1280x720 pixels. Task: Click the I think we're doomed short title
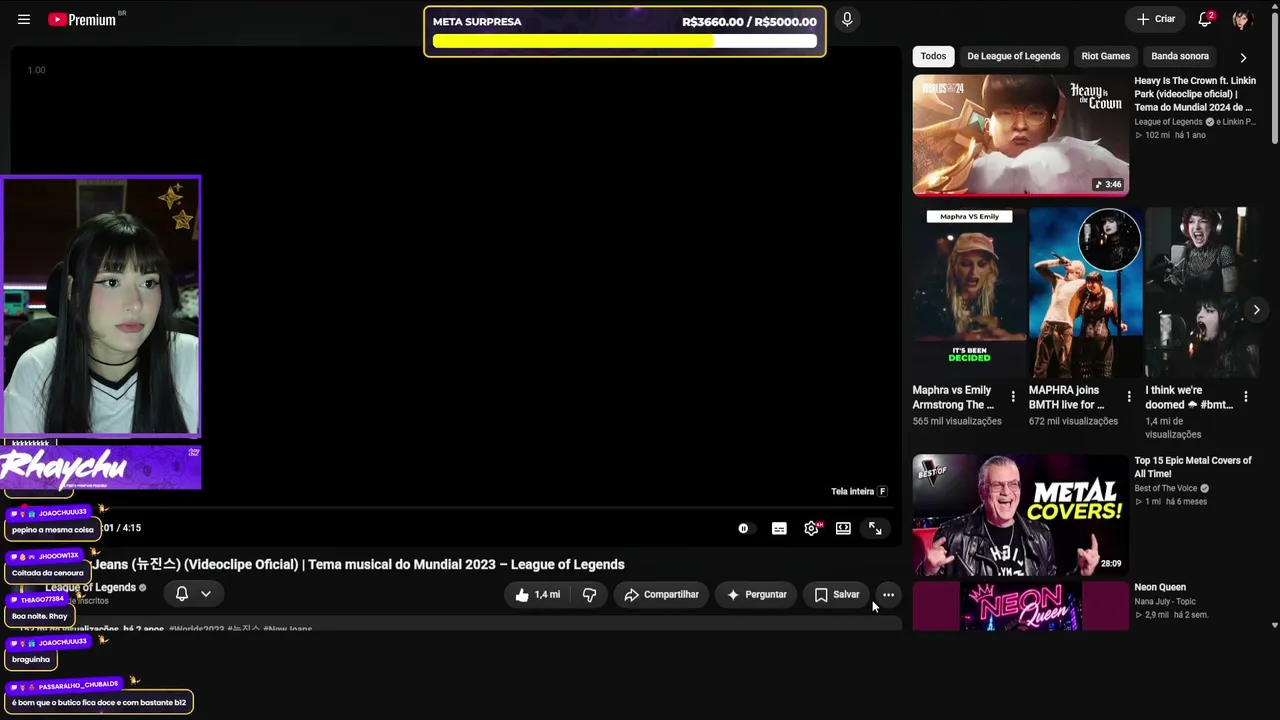pos(1189,398)
